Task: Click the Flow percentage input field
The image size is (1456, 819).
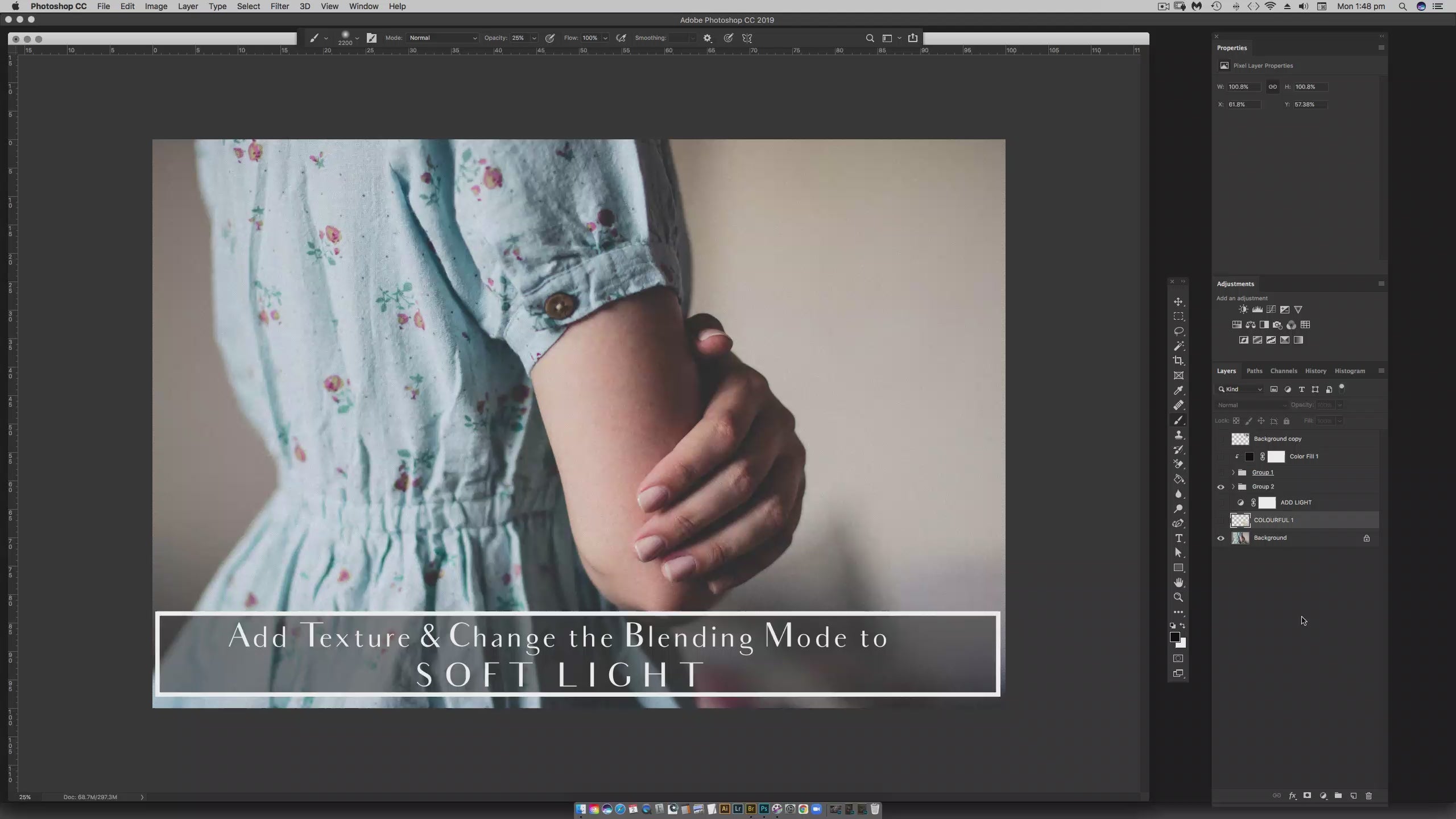Action: [x=590, y=38]
